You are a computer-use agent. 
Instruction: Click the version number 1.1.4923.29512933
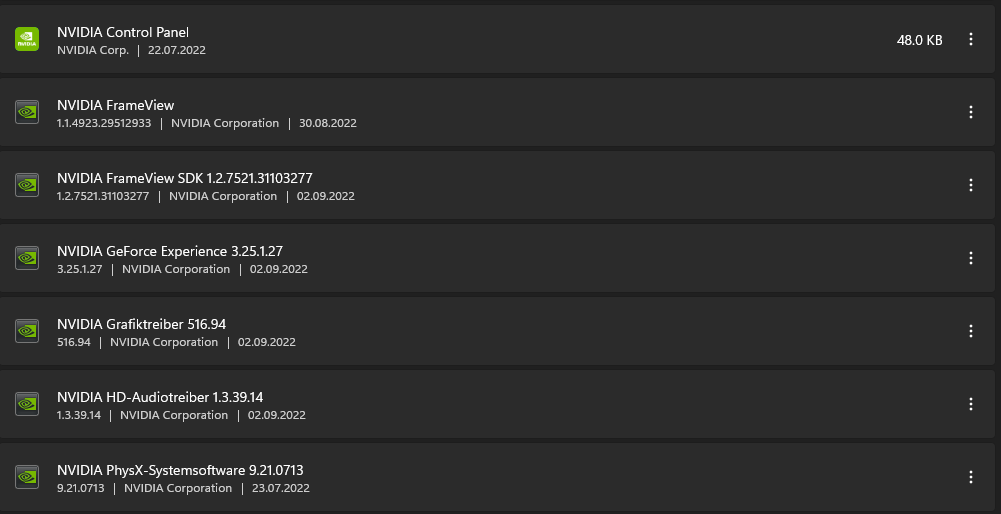pos(104,123)
